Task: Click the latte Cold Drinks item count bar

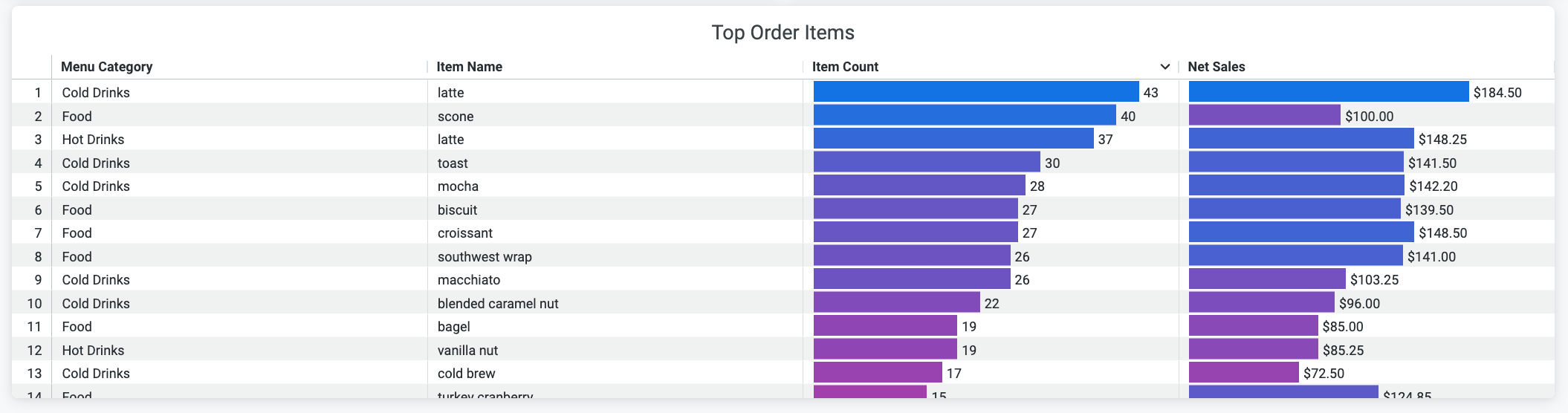Action: click(976, 92)
